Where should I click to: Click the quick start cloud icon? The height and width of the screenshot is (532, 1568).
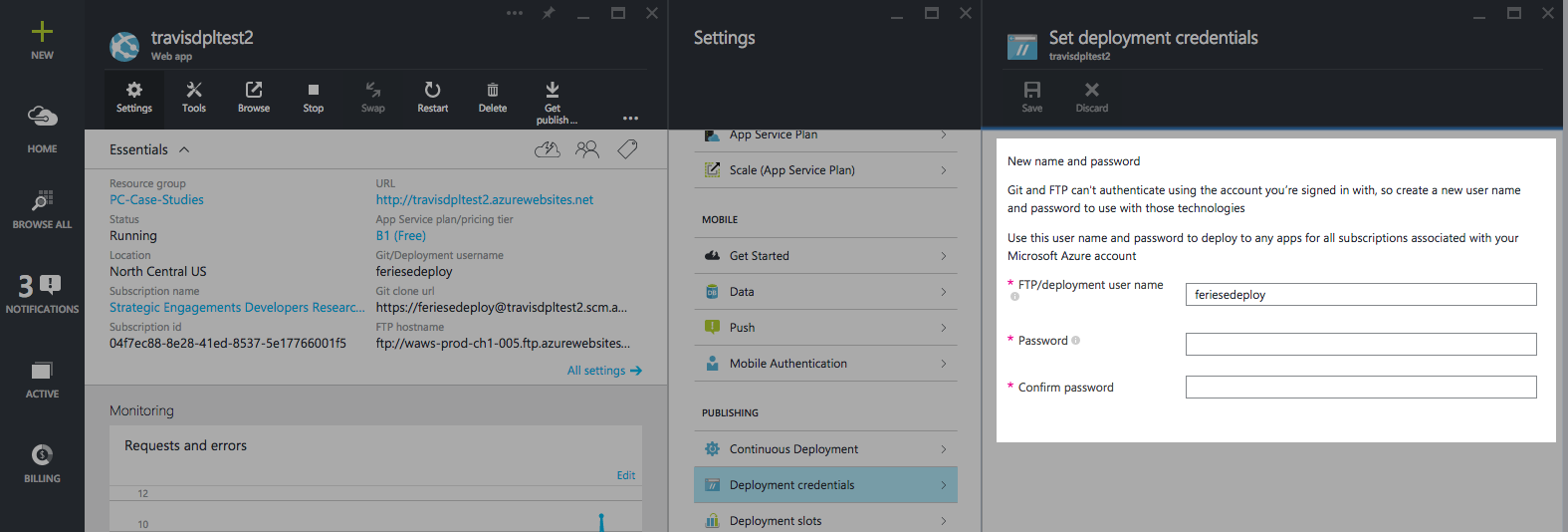[548, 149]
